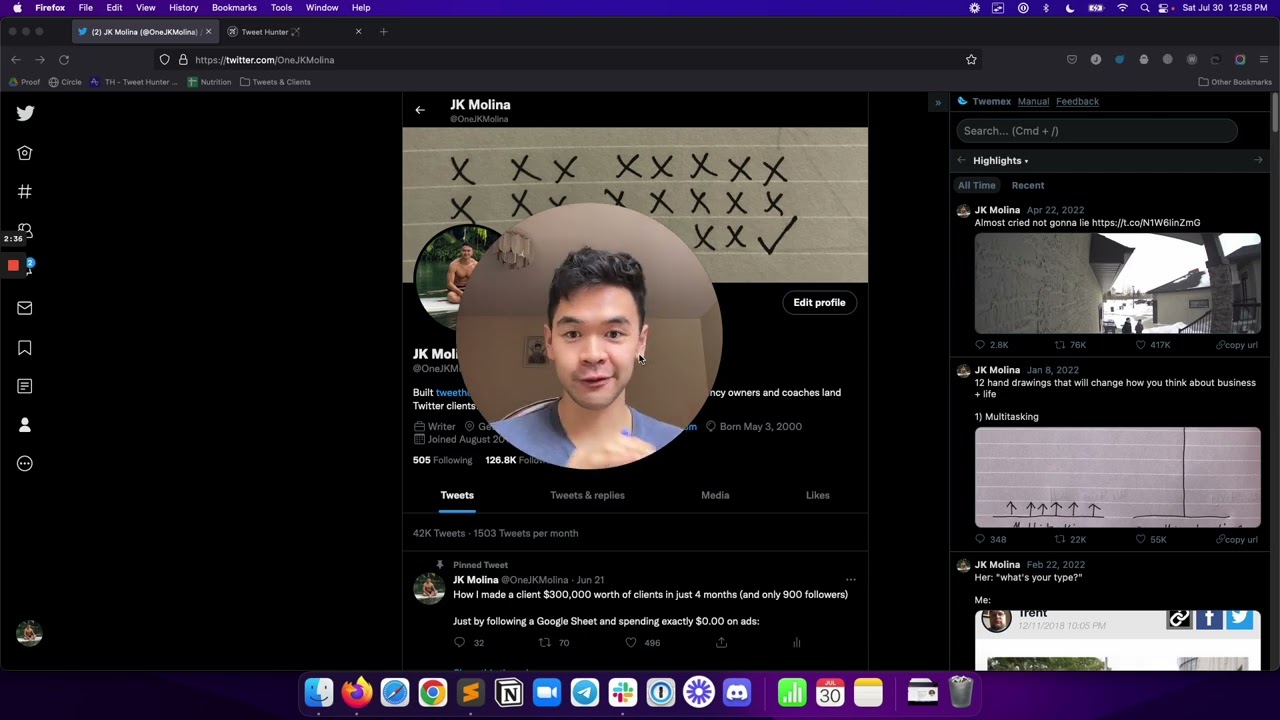Open Bookmarks icon in Twitter sidebar
The height and width of the screenshot is (720, 1280).
click(25, 347)
